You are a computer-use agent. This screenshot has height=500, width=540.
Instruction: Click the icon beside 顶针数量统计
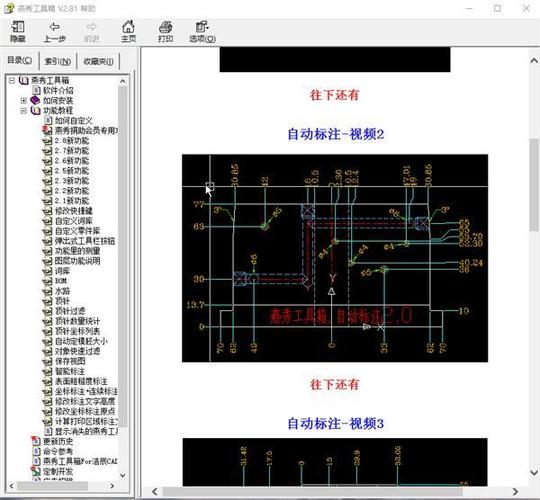(47, 321)
